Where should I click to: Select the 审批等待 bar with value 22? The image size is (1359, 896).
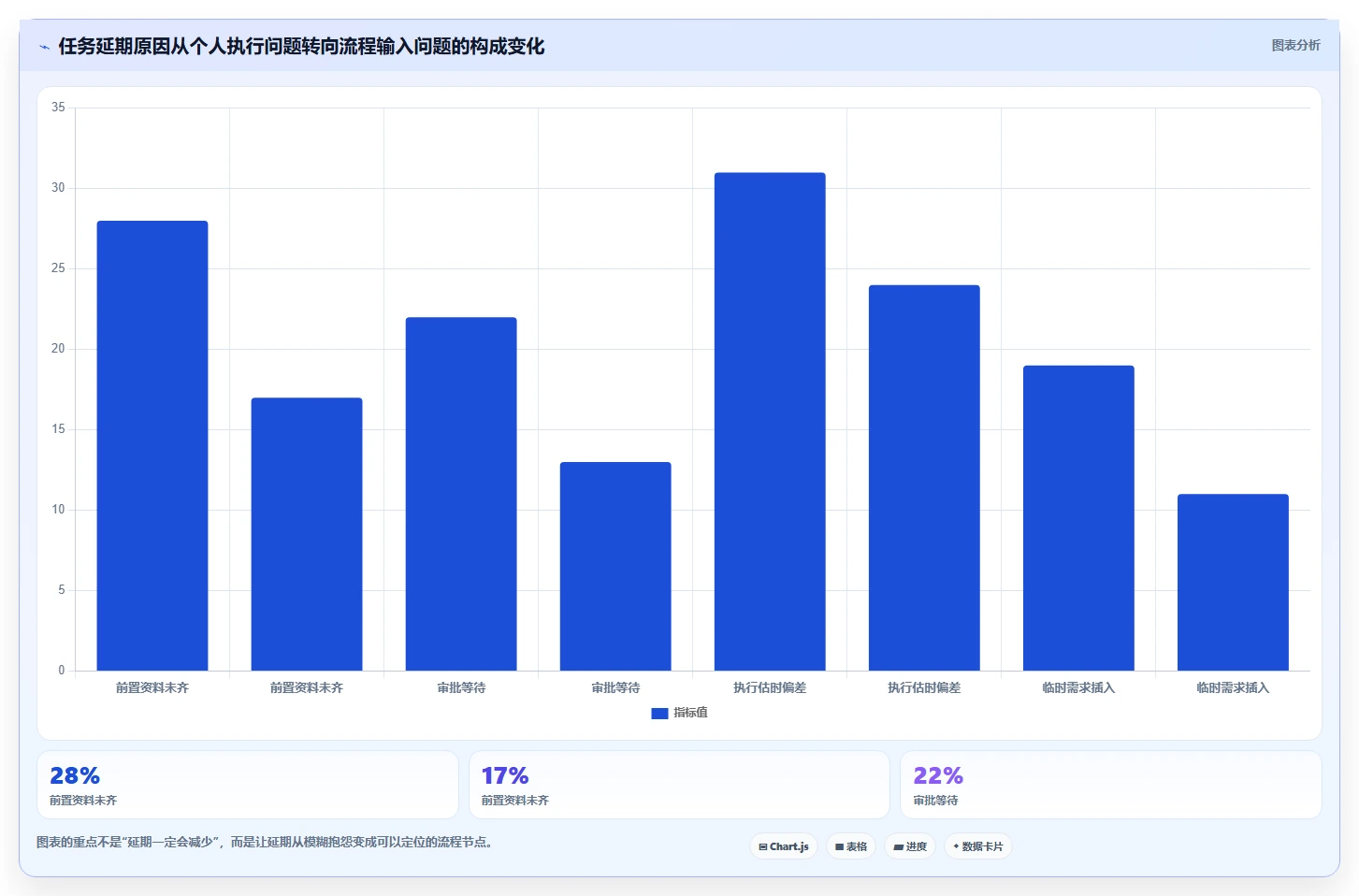pyautogui.click(x=461, y=494)
